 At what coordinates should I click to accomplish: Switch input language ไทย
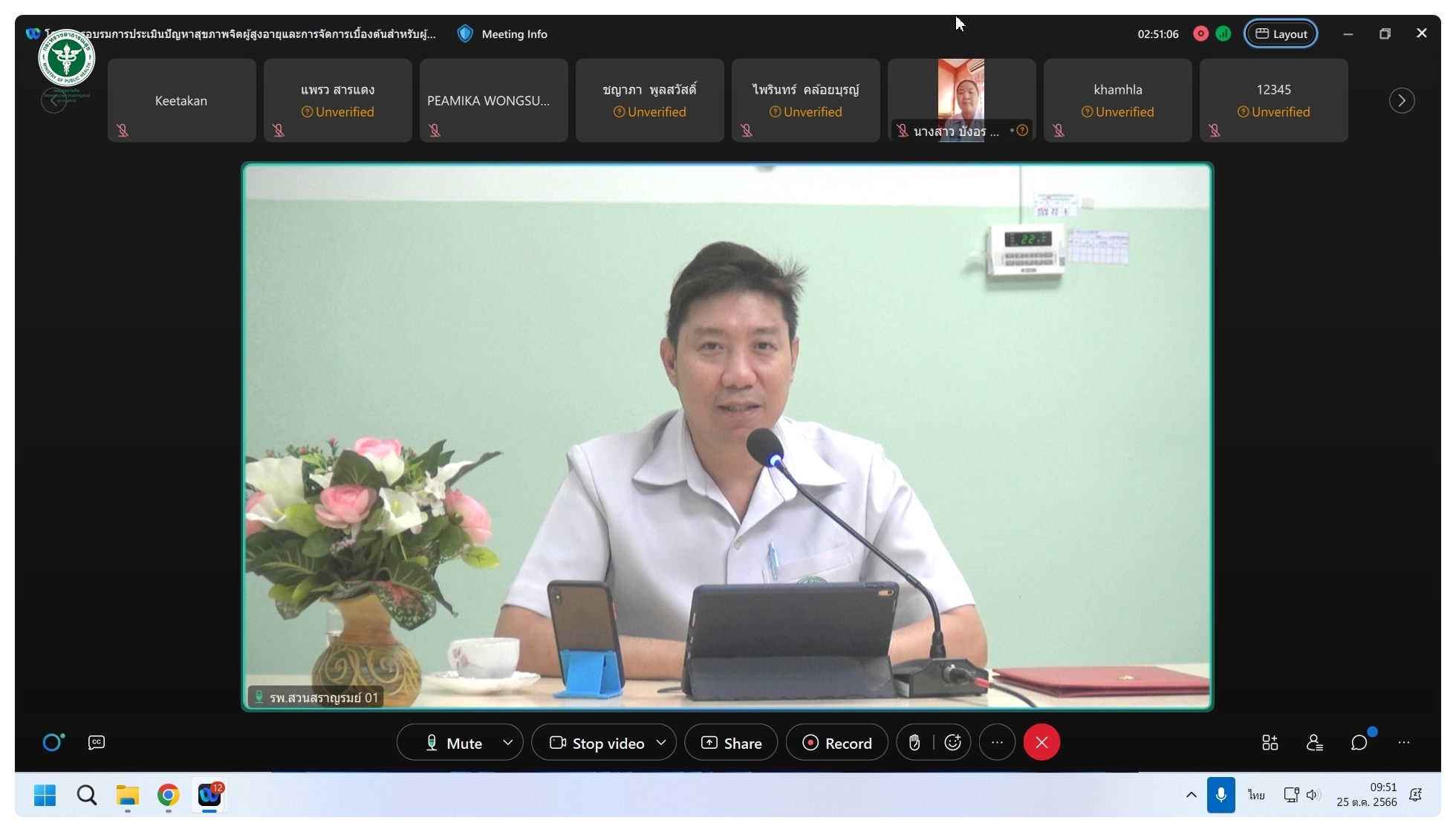pos(1256,795)
